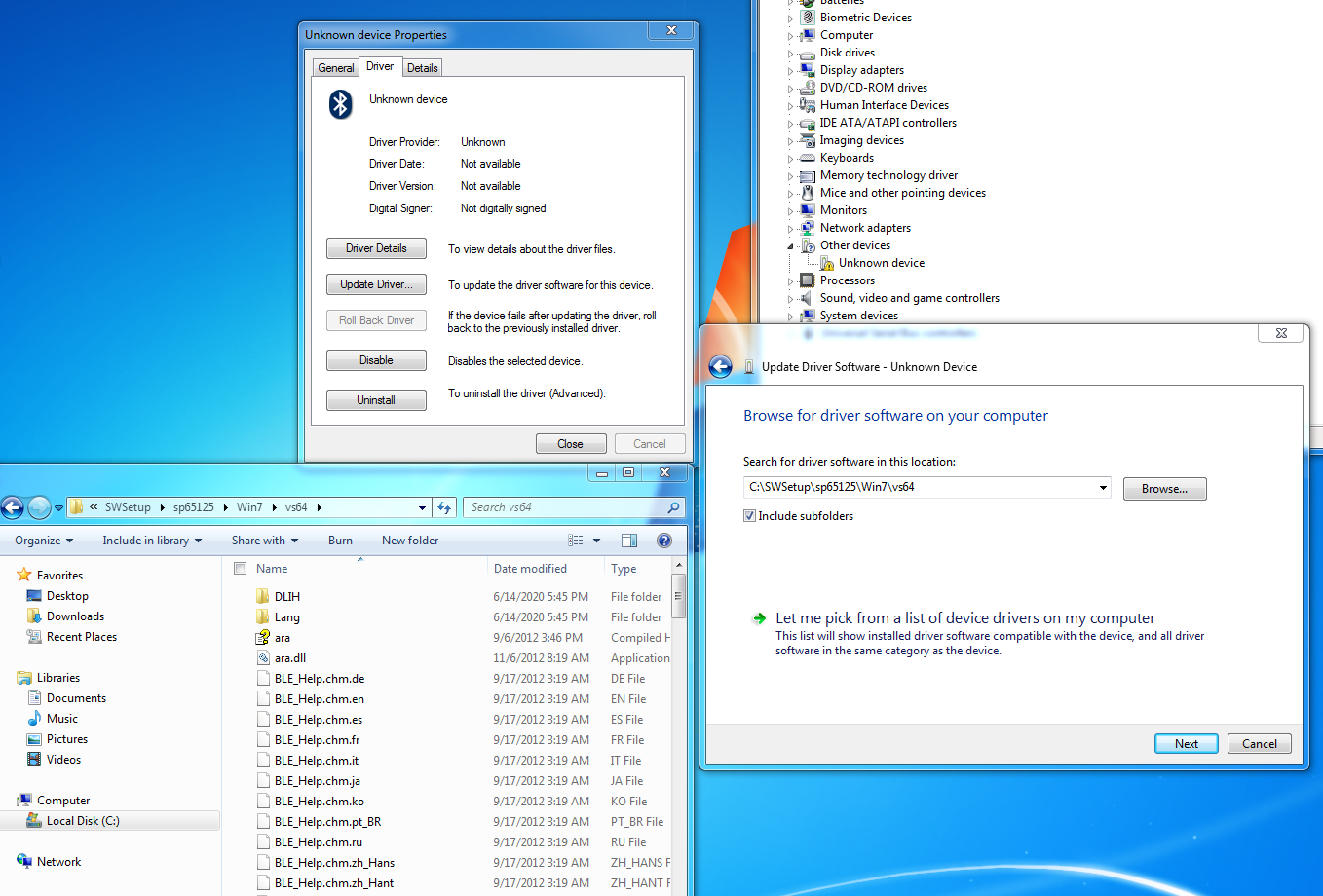The height and width of the screenshot is (896, 1323).
Task: Uncheck the Include subfolders checkbox
Action: pyautogui.click(x=749, y=516)
